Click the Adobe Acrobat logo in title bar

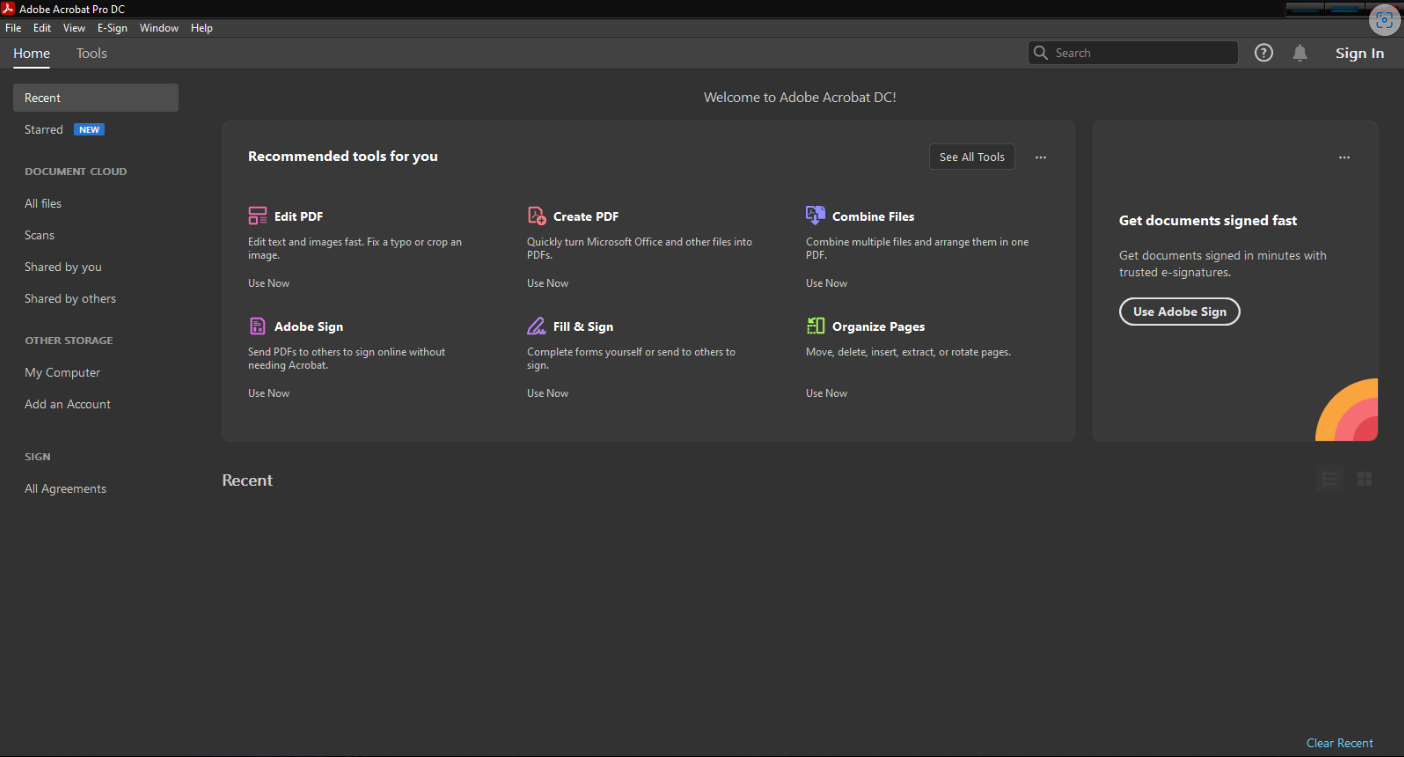pos(8,9)
